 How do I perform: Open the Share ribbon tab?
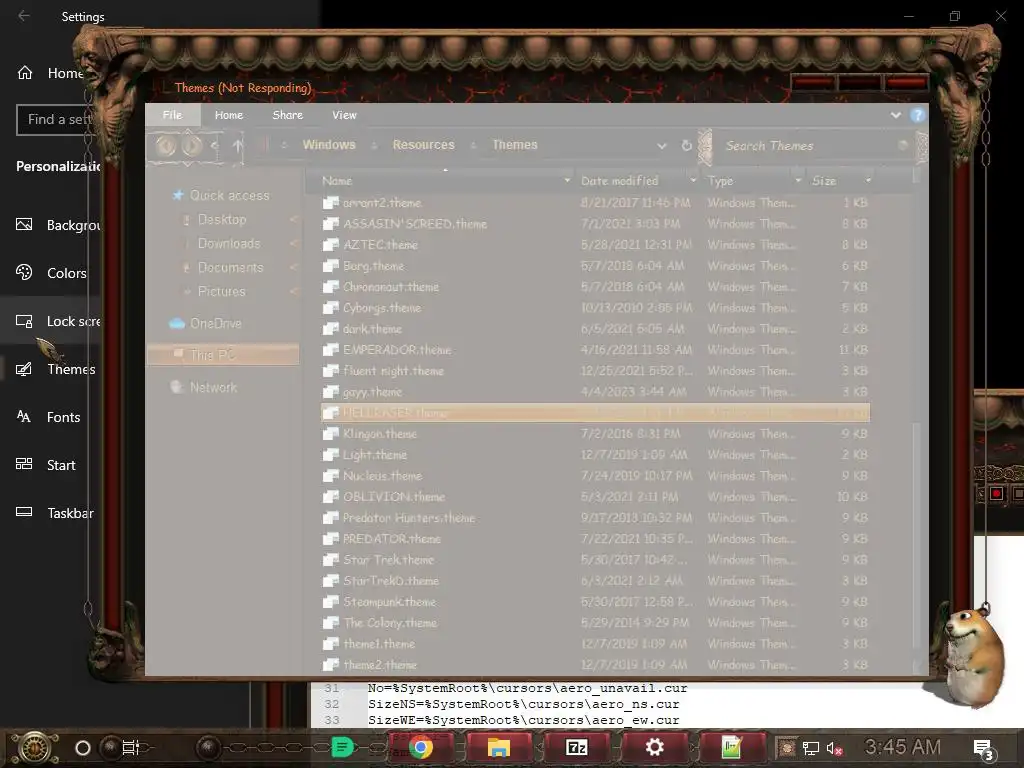click(287, 115)
